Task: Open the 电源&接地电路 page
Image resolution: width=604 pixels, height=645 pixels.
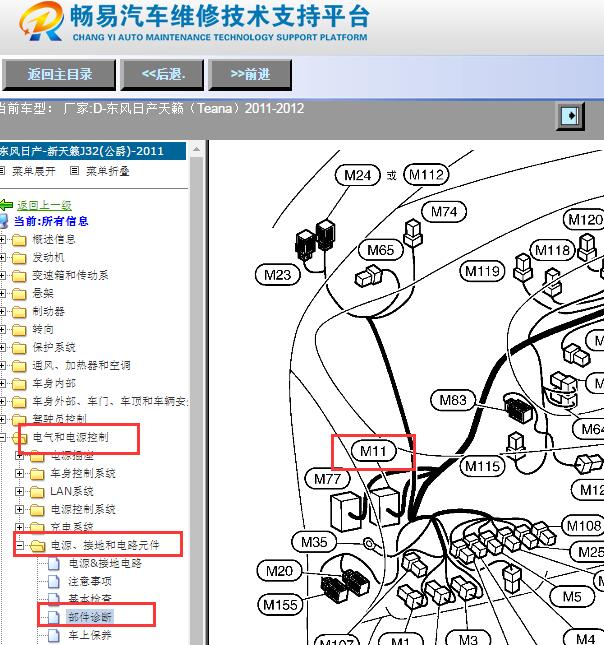Action: tap(105, 563)
